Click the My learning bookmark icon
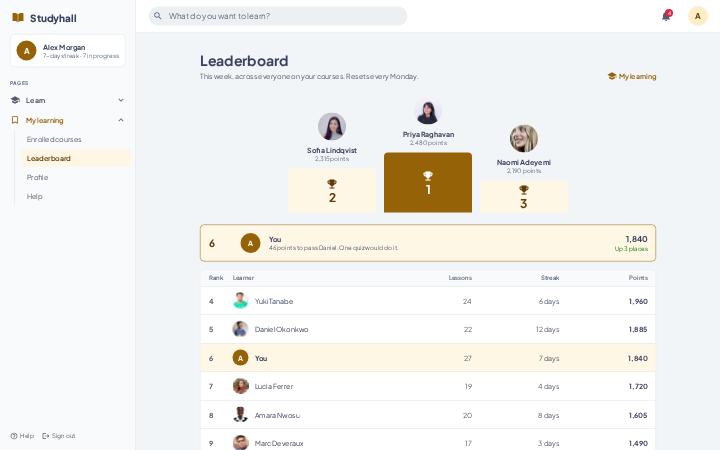The image size is (720, 450). (15, 120)
